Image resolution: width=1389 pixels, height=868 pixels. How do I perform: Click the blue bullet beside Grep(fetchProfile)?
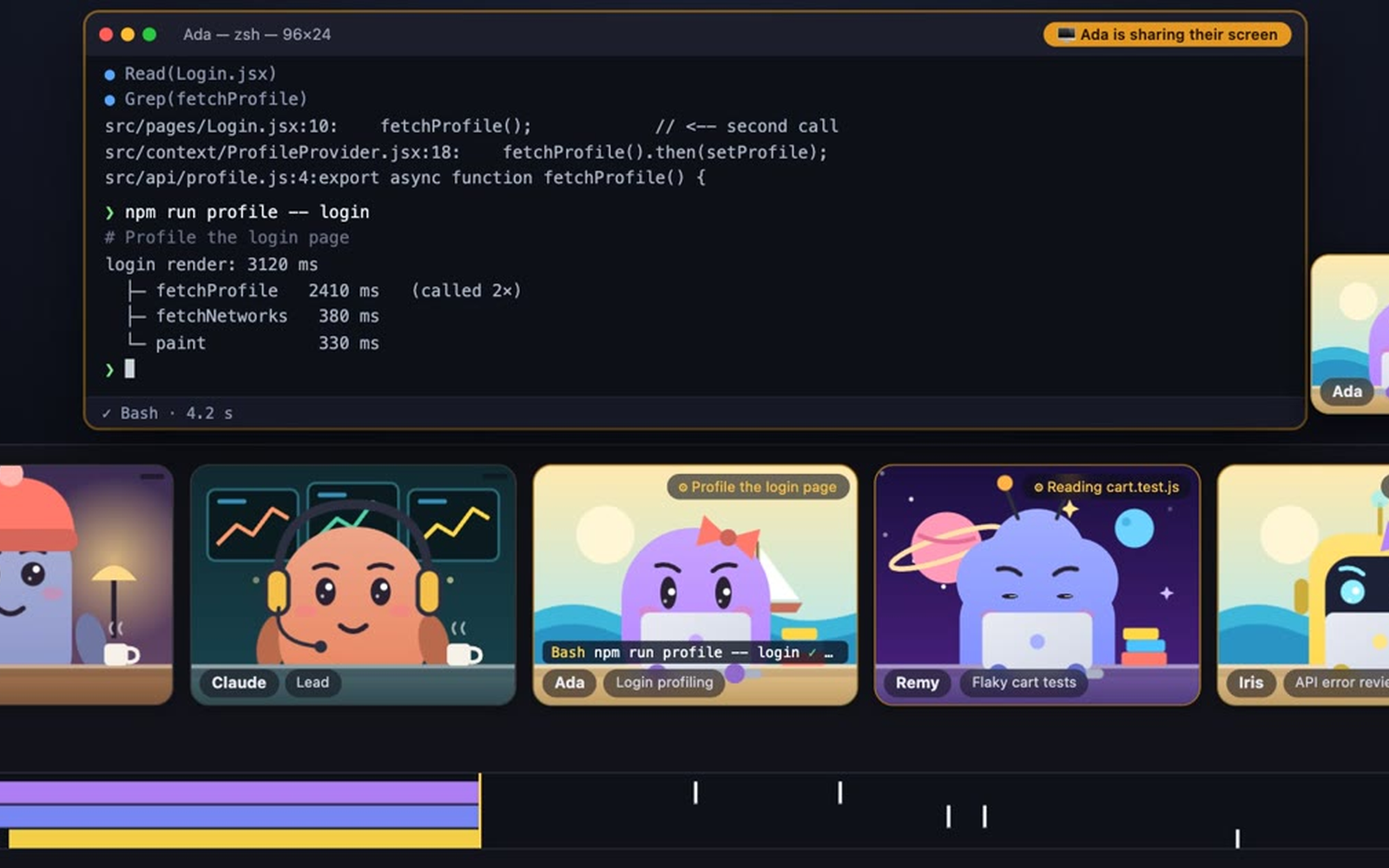109,100
